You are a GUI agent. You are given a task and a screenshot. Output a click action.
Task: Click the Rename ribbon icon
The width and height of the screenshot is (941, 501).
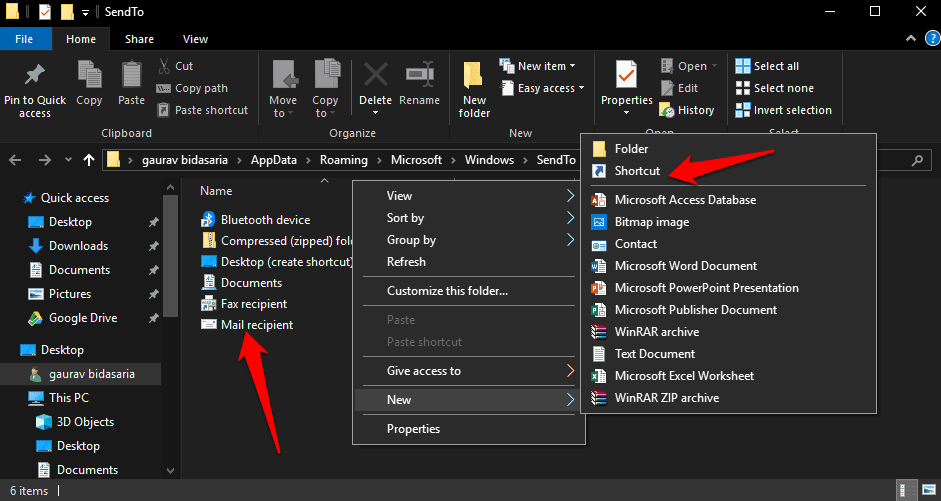[x=419, y=75]
